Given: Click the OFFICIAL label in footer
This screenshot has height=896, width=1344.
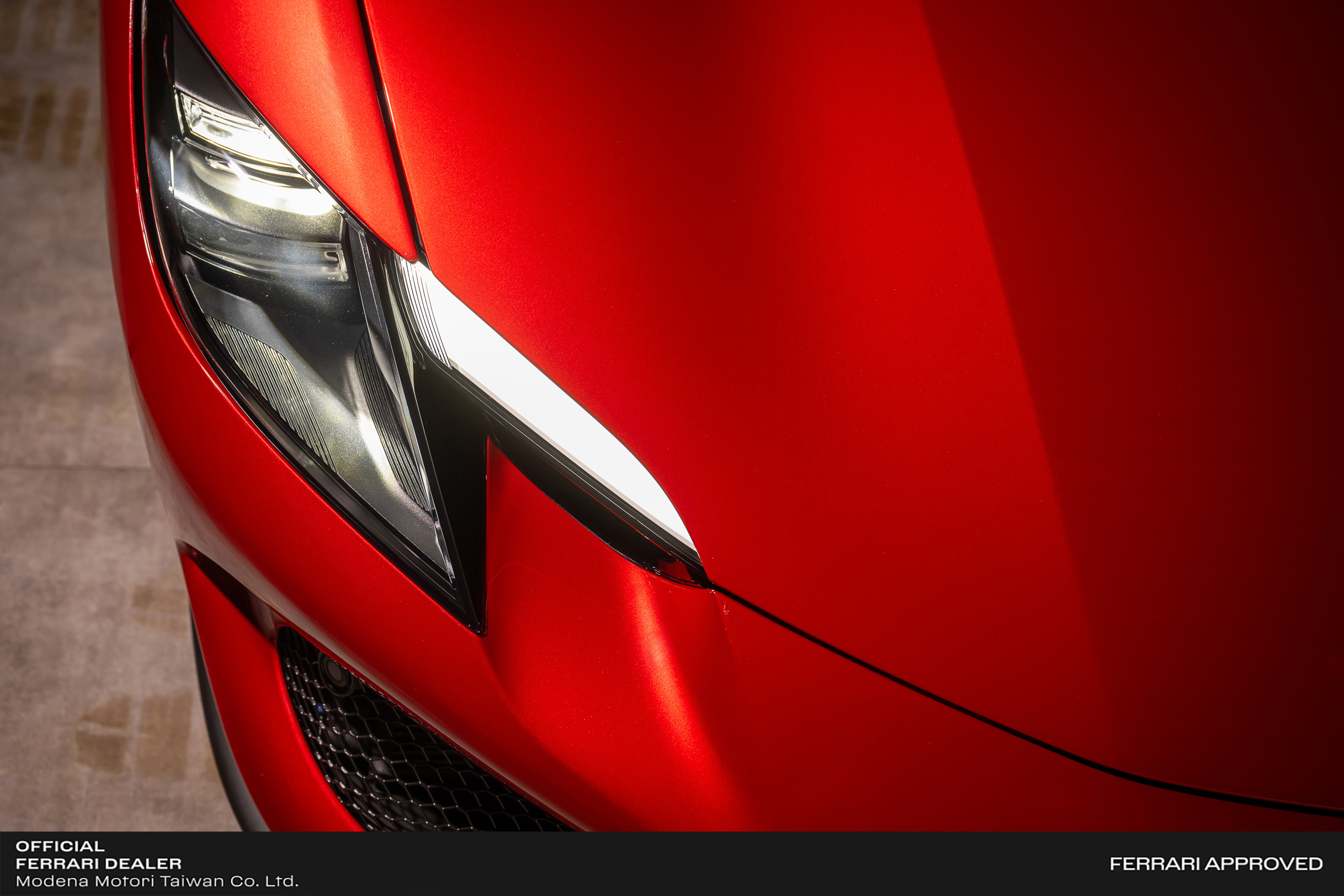Looking at the screenshot, I should pyautogui.click(x=60, y=847).
